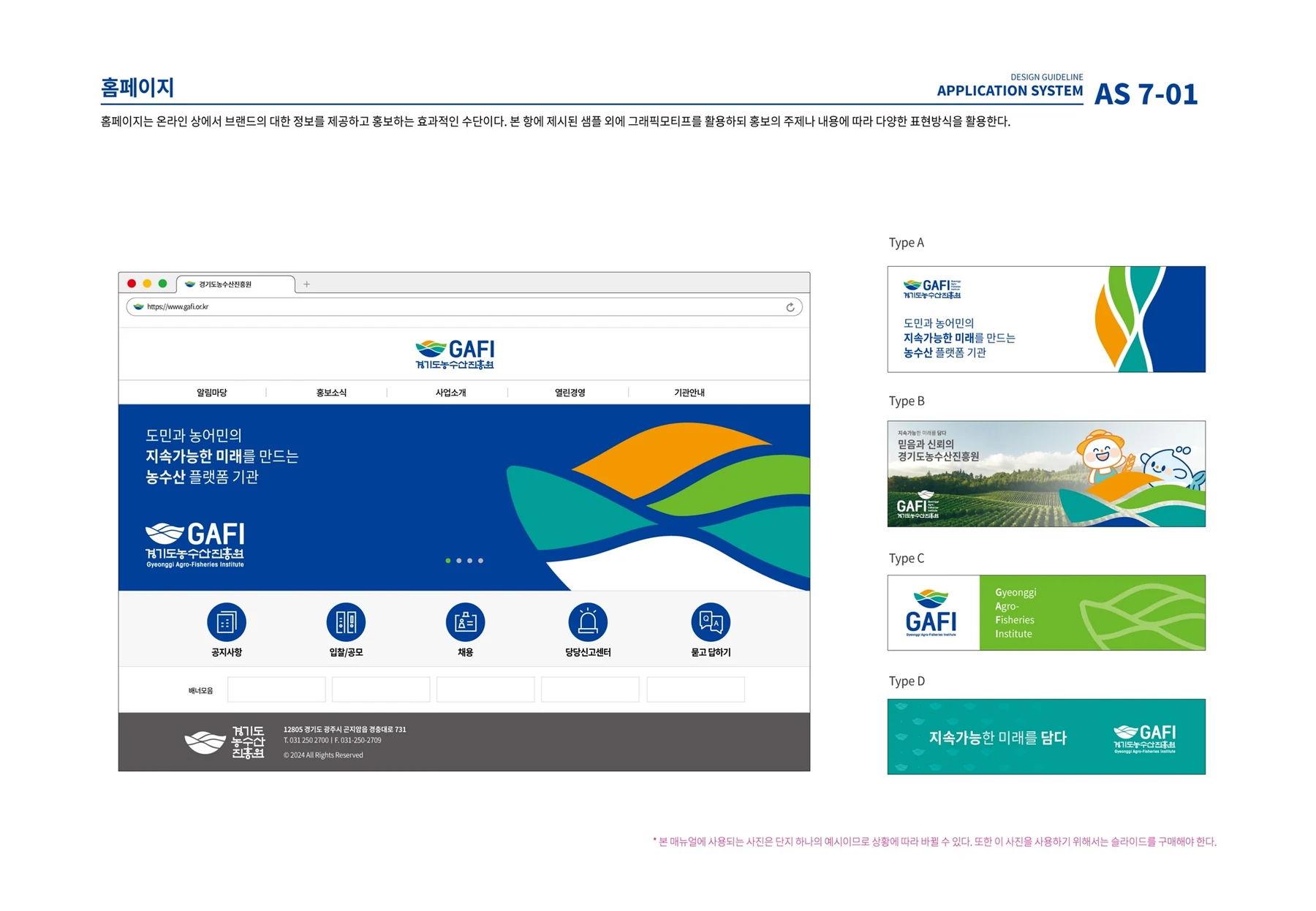Open the 홍보소식 menu

click(331, 393)
